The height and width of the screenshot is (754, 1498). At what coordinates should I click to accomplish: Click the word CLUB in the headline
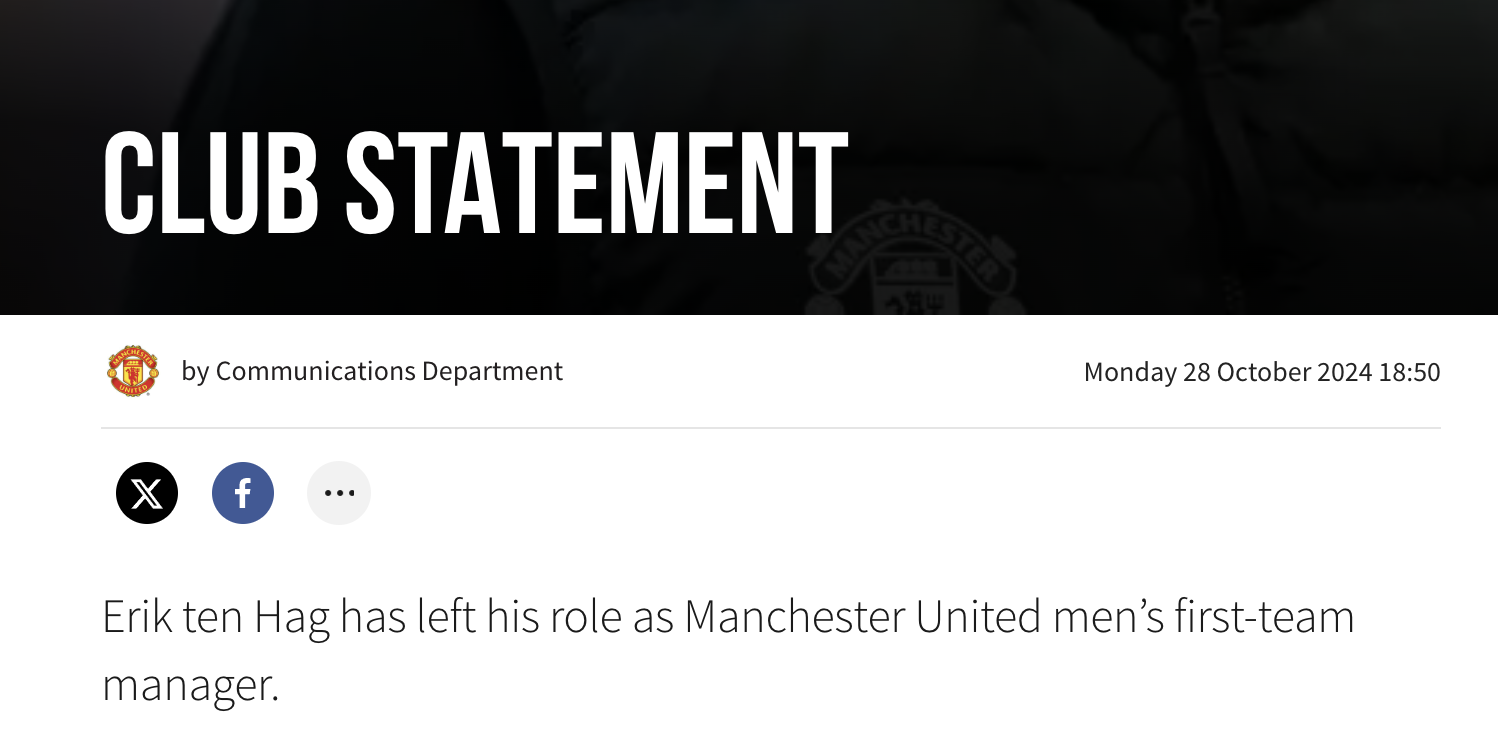[211, 184]
